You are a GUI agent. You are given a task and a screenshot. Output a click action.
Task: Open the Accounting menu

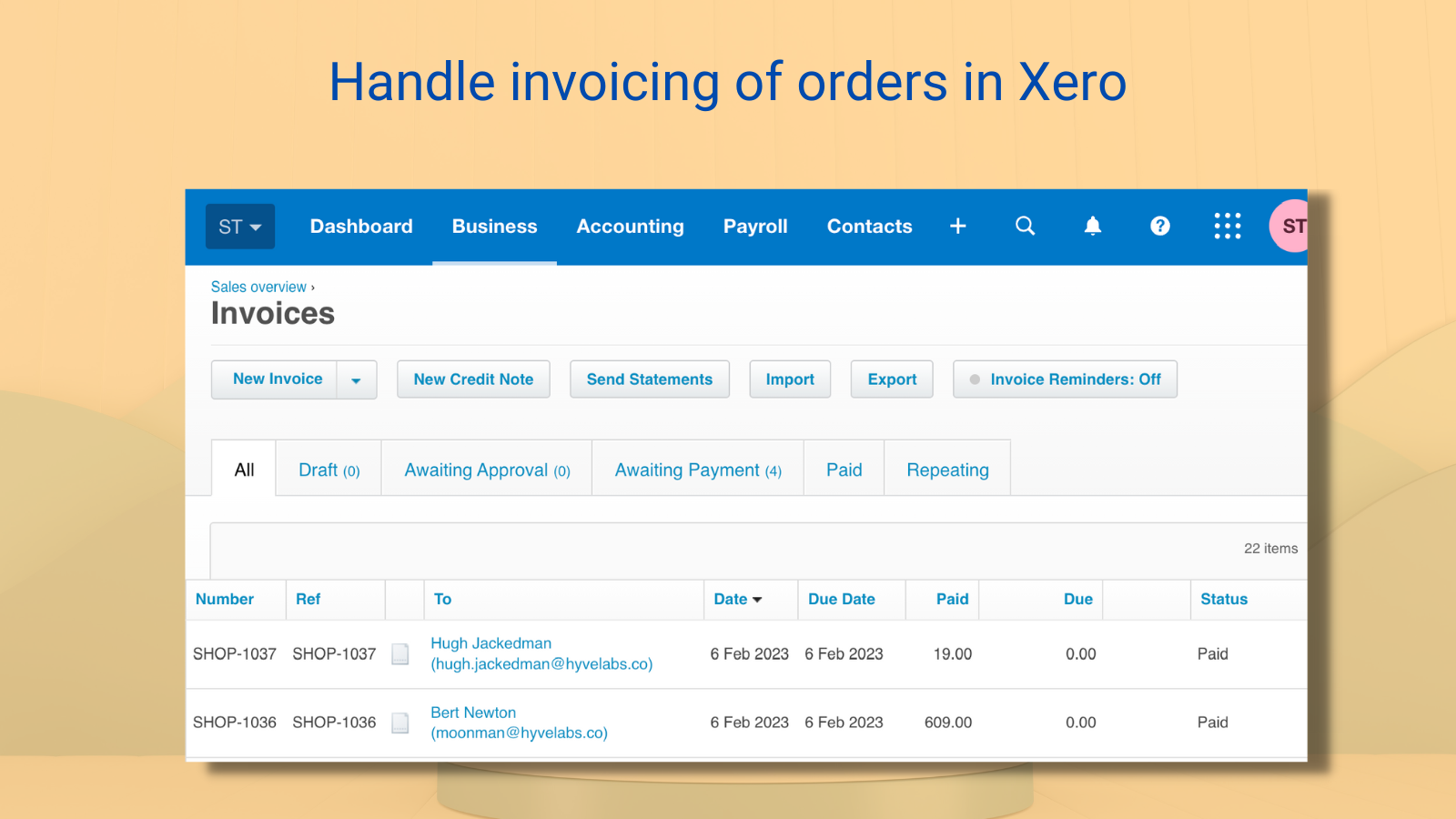click(630, 226)
